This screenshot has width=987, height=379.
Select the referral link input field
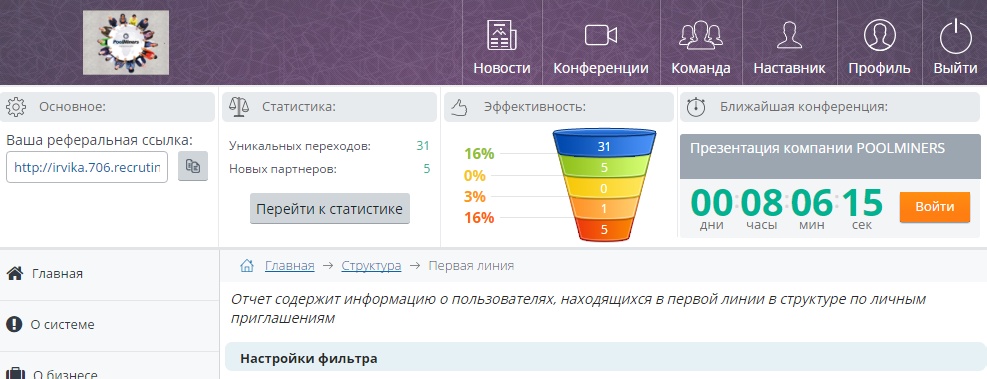[87, 167]
